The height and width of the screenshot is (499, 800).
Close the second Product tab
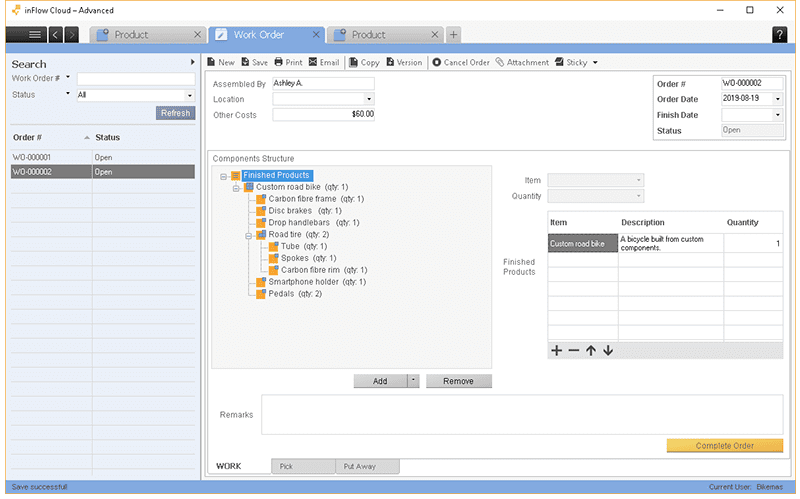(x=435, y=35)
